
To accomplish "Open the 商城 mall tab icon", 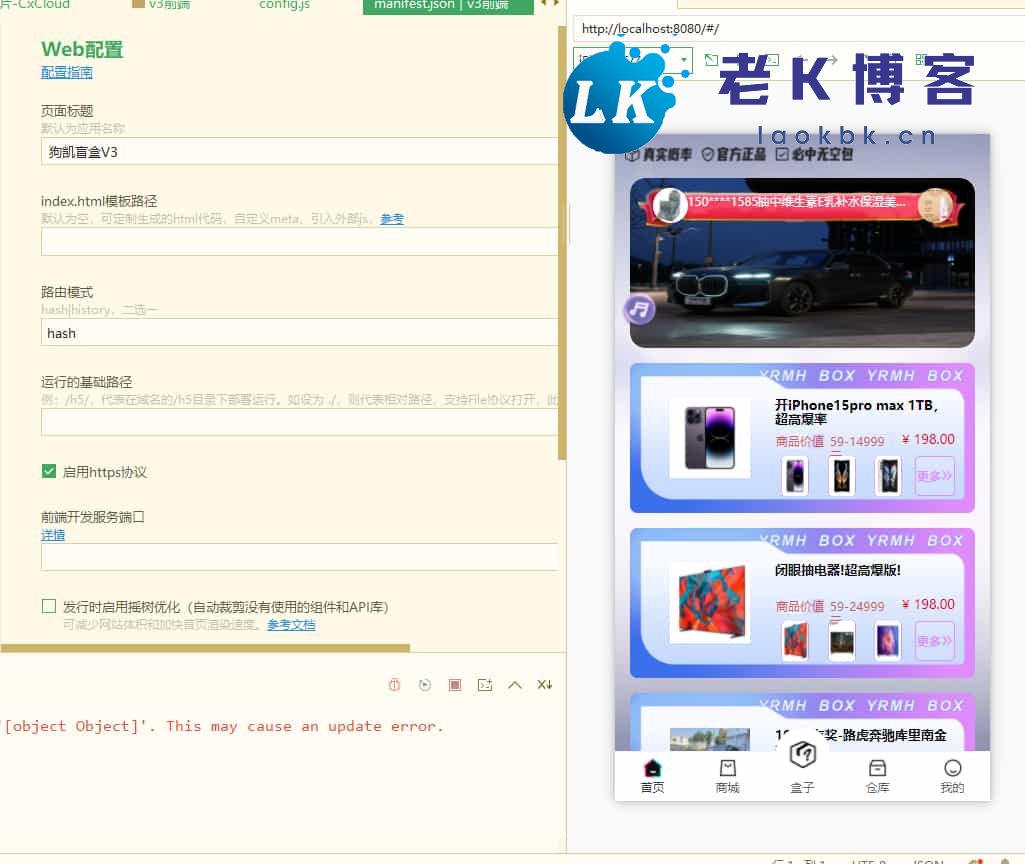I will coord(728,770).
